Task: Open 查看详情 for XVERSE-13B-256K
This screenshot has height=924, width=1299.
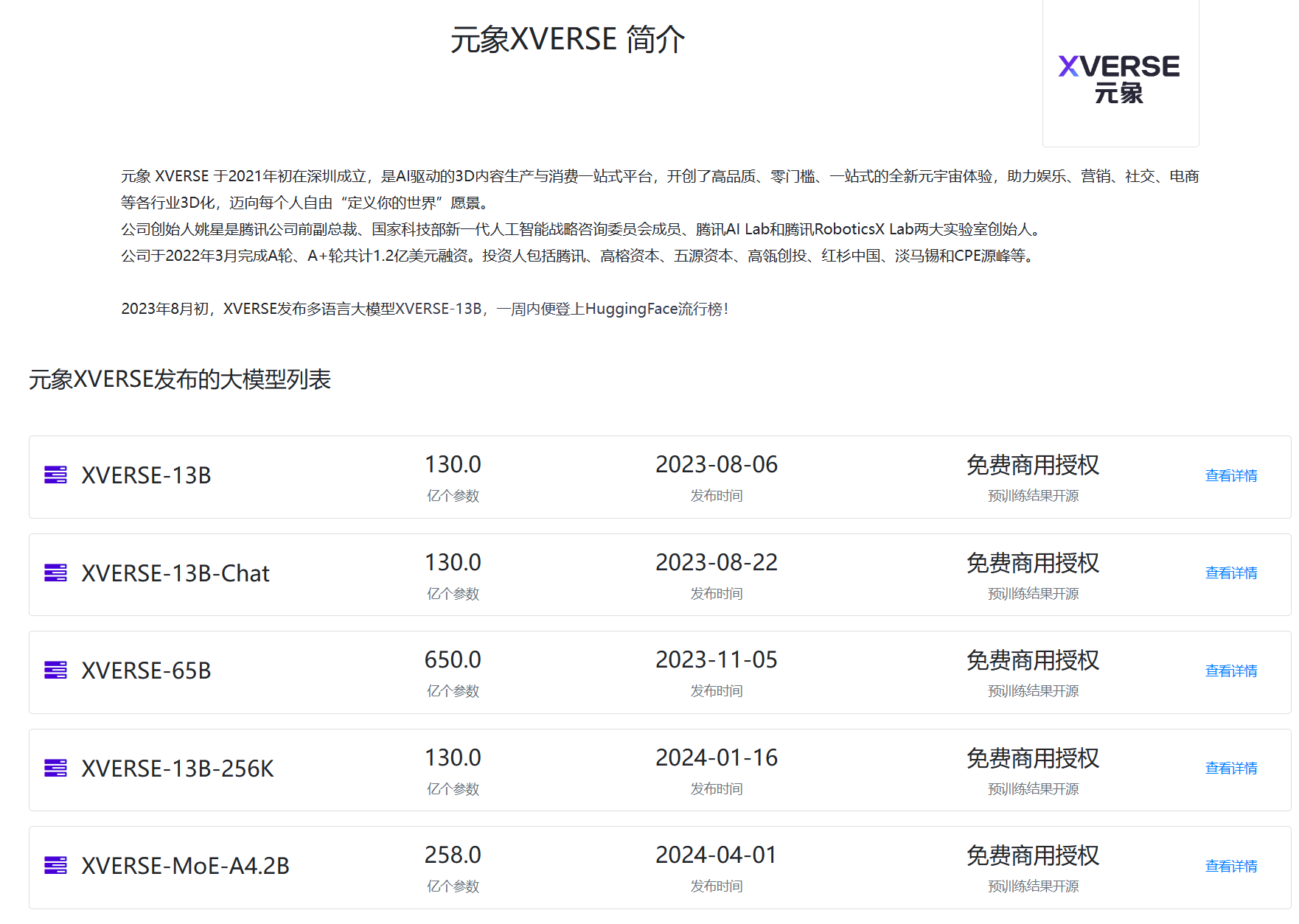Action: pyautogui.click(x=1231, y=768)
